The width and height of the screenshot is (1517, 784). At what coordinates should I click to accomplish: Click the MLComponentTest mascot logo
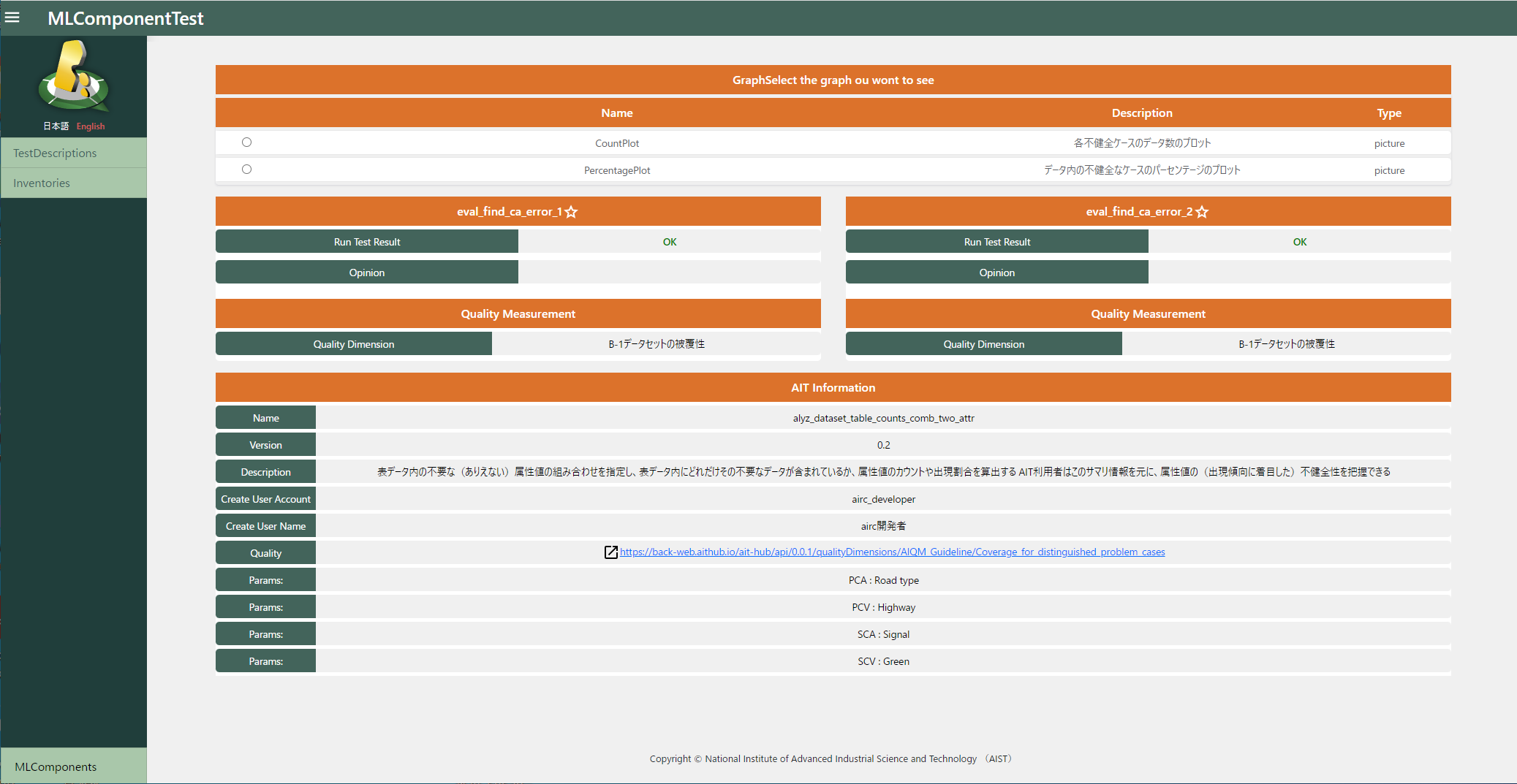(x=73, y=76)
